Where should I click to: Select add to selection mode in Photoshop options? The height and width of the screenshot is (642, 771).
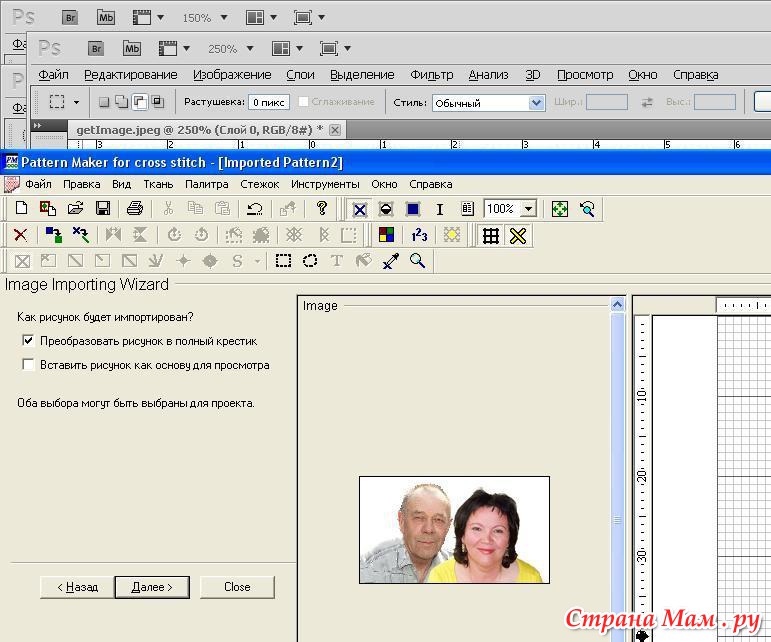coord(121,102)
